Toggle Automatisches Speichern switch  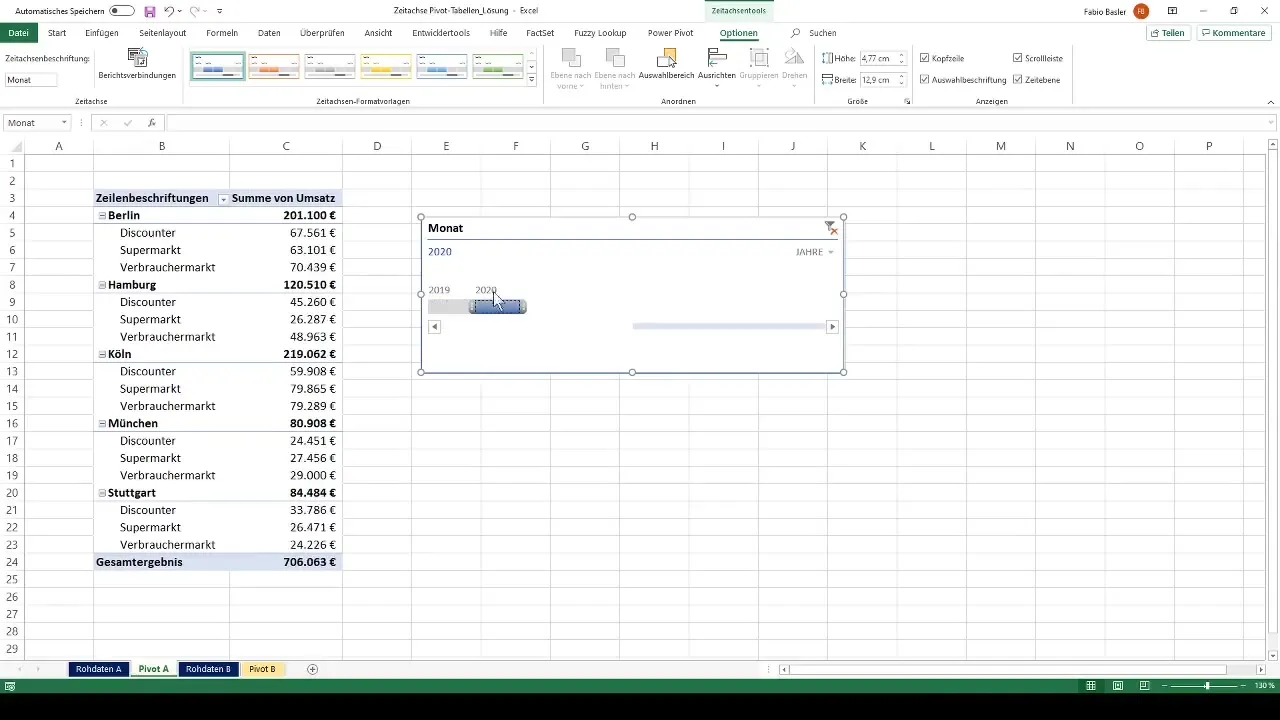122,11
